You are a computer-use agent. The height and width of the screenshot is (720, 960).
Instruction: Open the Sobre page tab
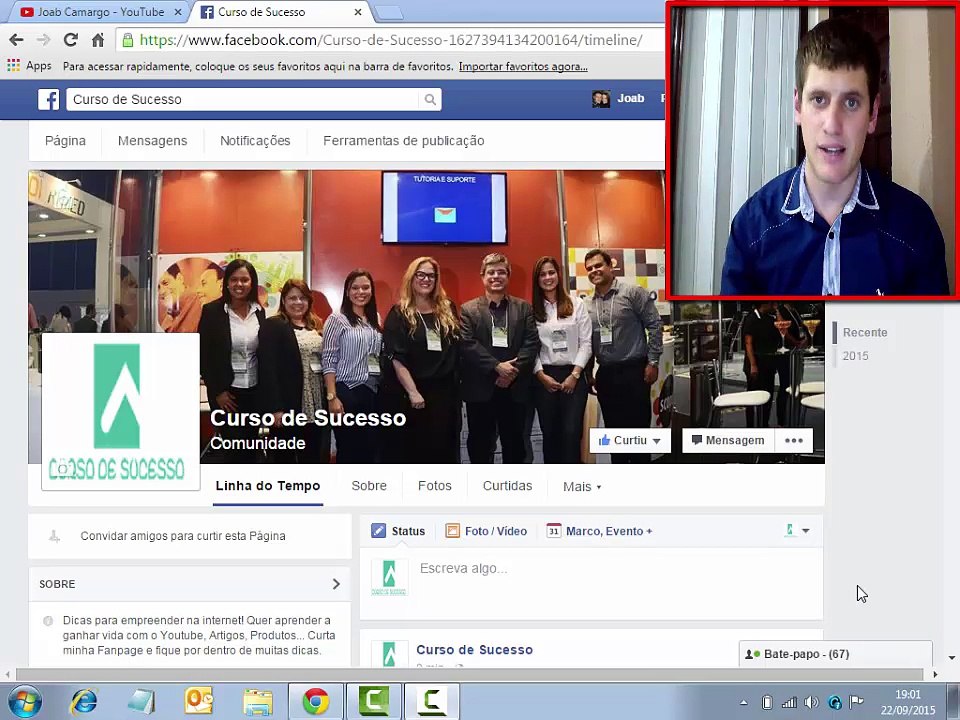click(x=369, y=486)
